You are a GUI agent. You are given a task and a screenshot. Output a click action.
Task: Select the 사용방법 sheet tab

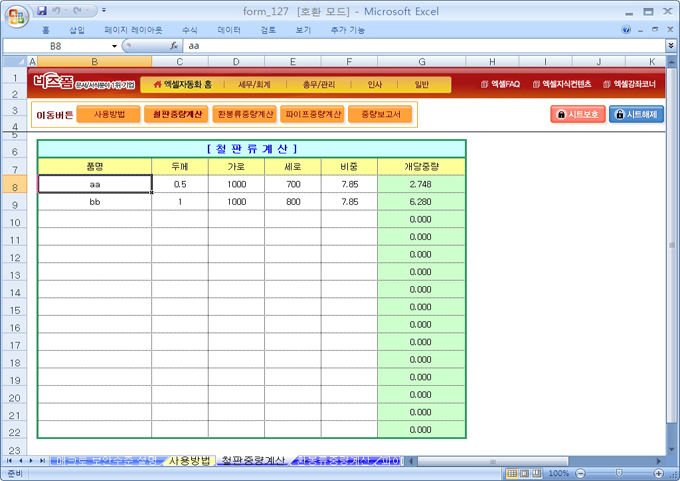click(189, 460)
